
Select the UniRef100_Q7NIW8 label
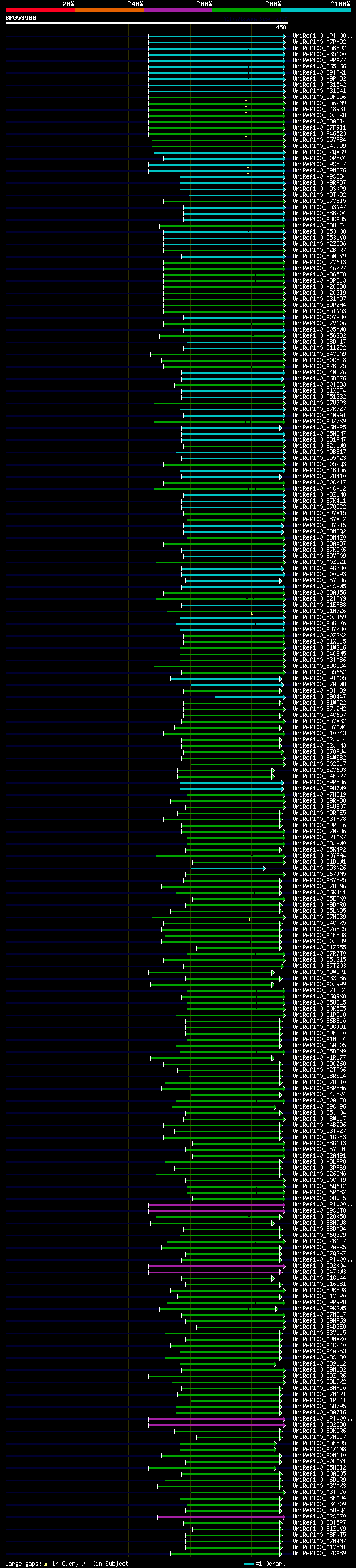319,684
